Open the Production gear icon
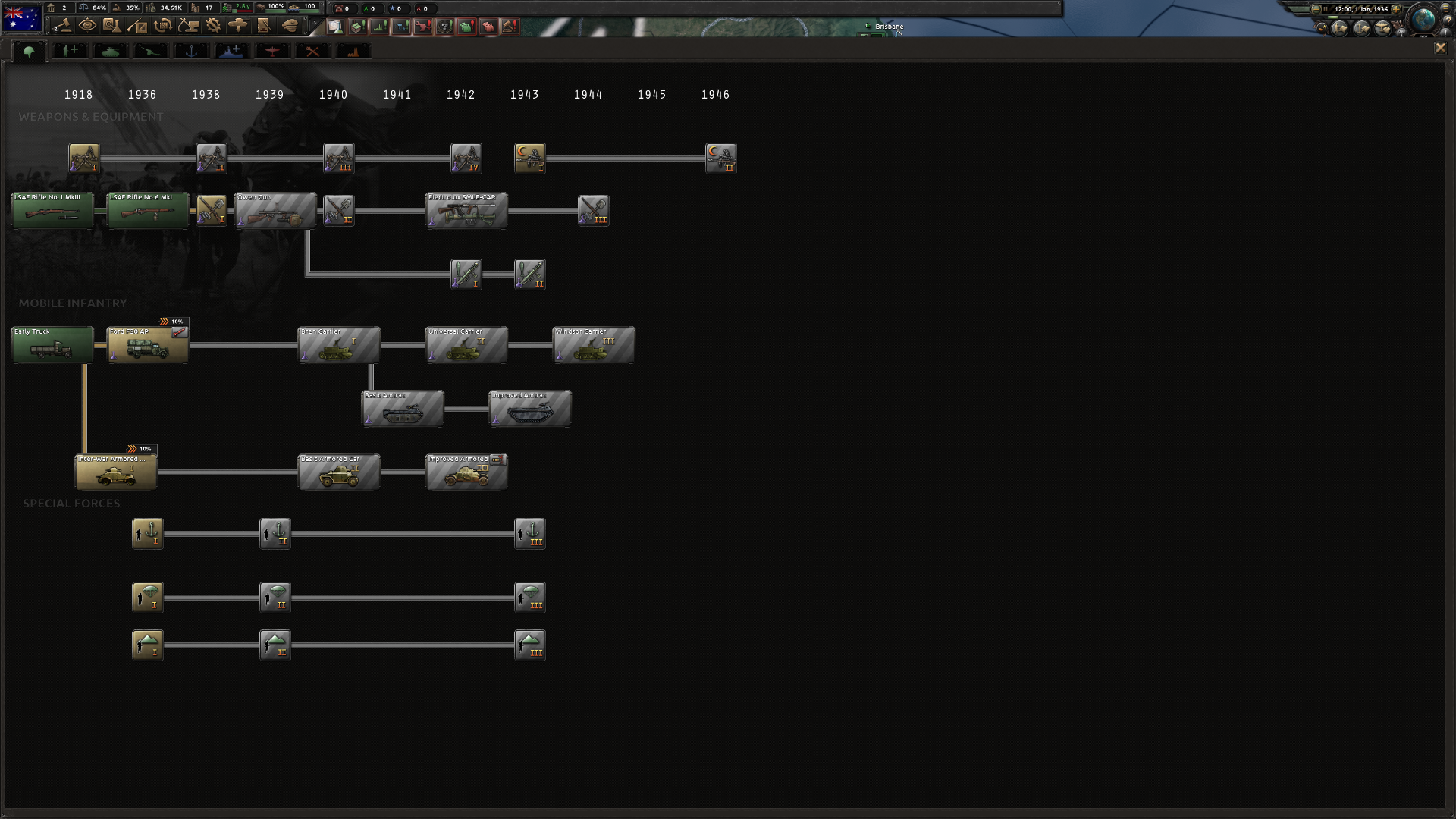This screenshot has width=1456, height=819. point(214,26)
